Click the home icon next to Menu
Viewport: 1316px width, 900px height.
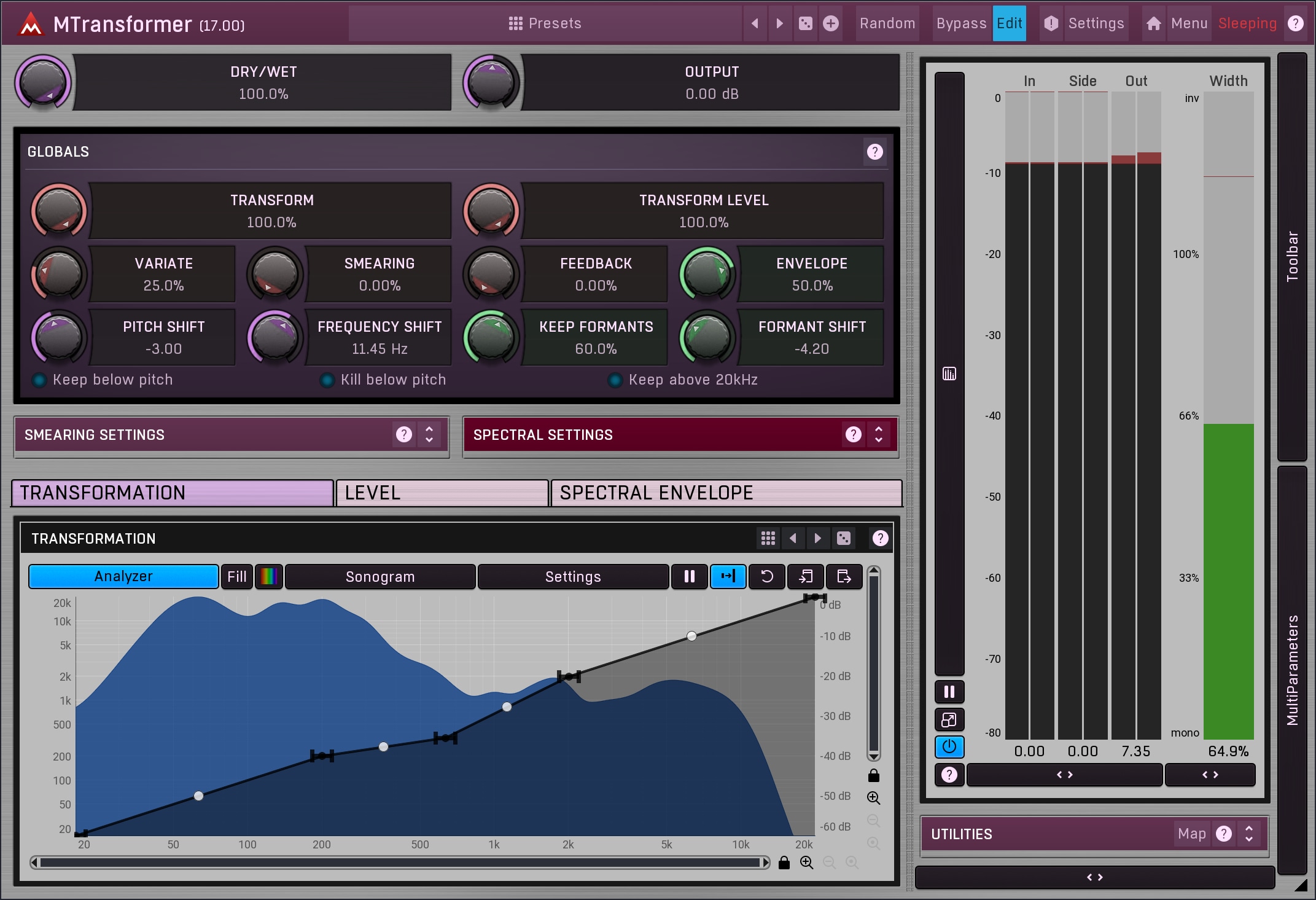(1153, 23)
